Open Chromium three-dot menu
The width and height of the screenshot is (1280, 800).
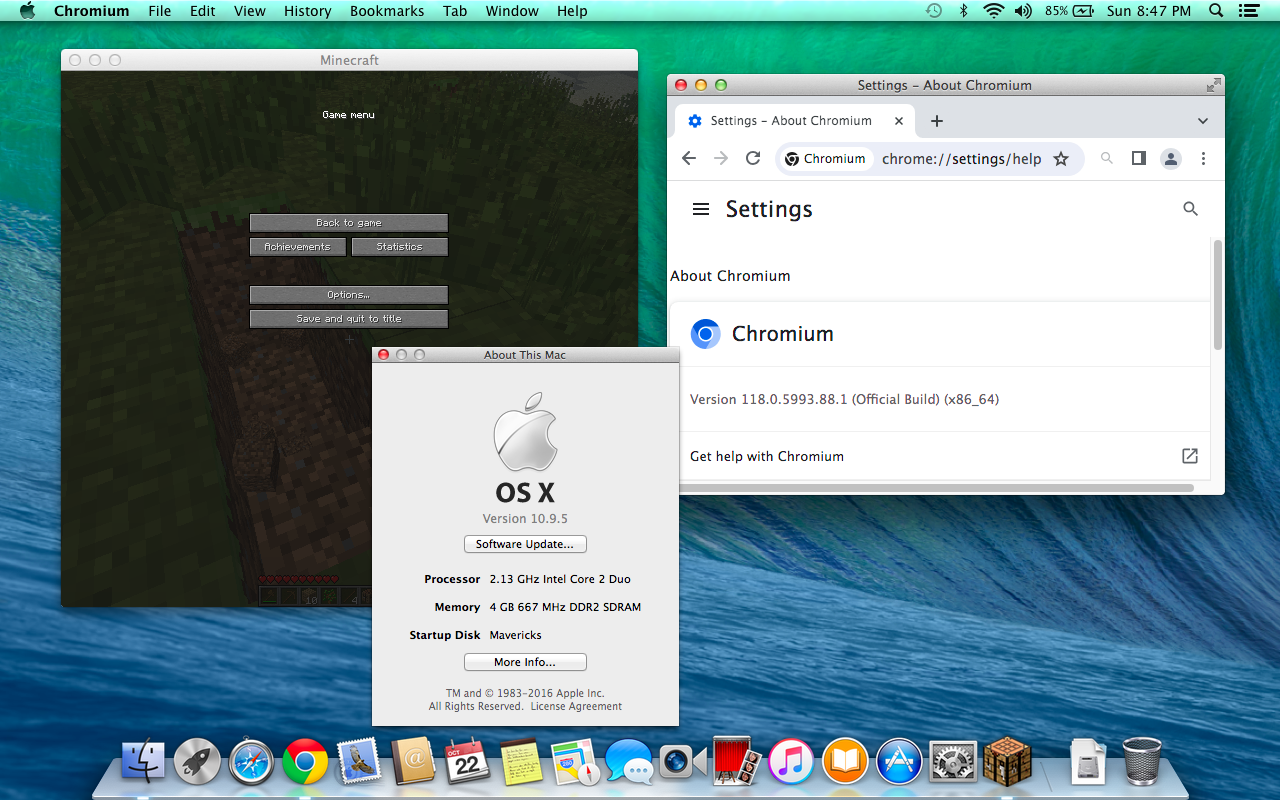(x=1203, y=159)
